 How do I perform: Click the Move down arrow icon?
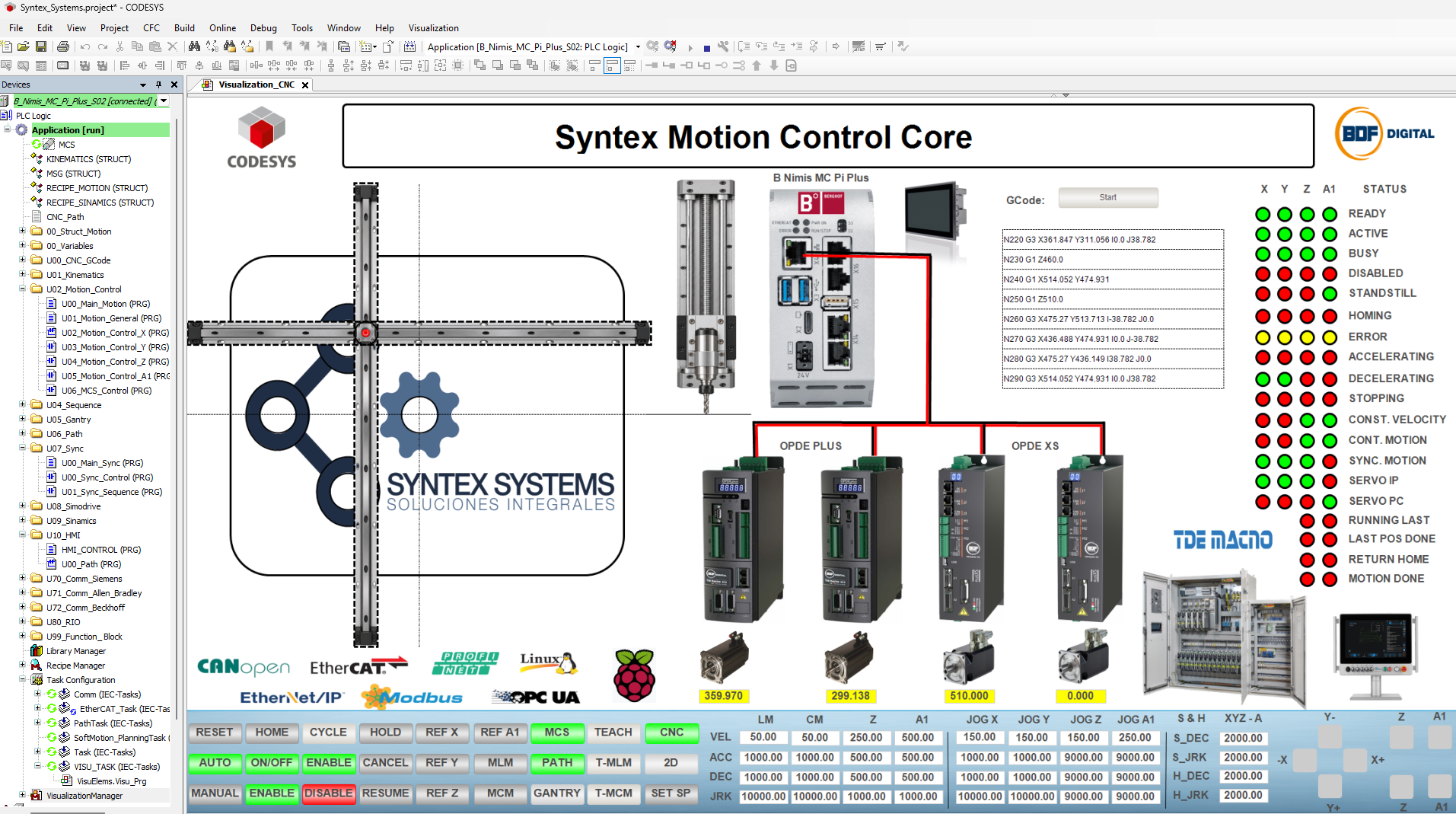click(x=774, y=65)
